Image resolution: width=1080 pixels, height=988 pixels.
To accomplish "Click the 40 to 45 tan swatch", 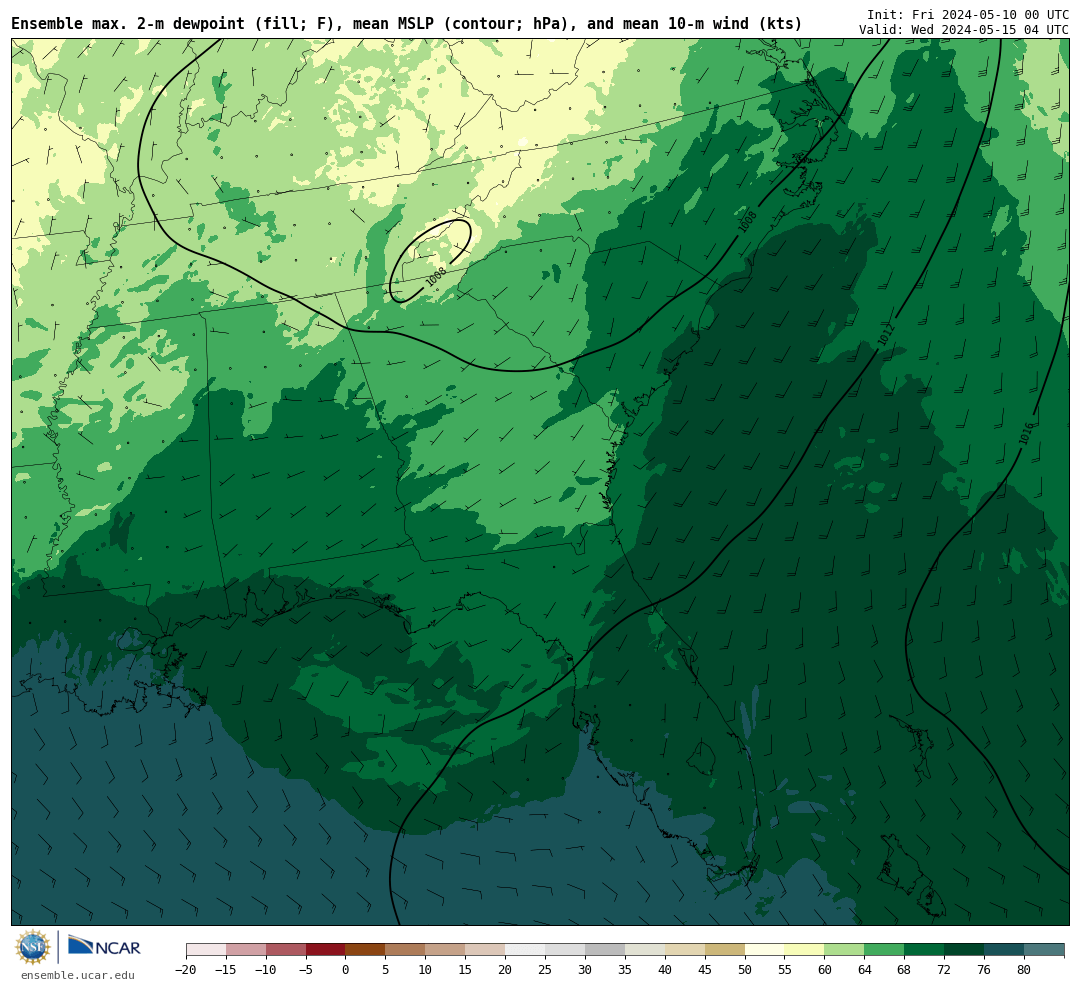I will click(685, 950).
